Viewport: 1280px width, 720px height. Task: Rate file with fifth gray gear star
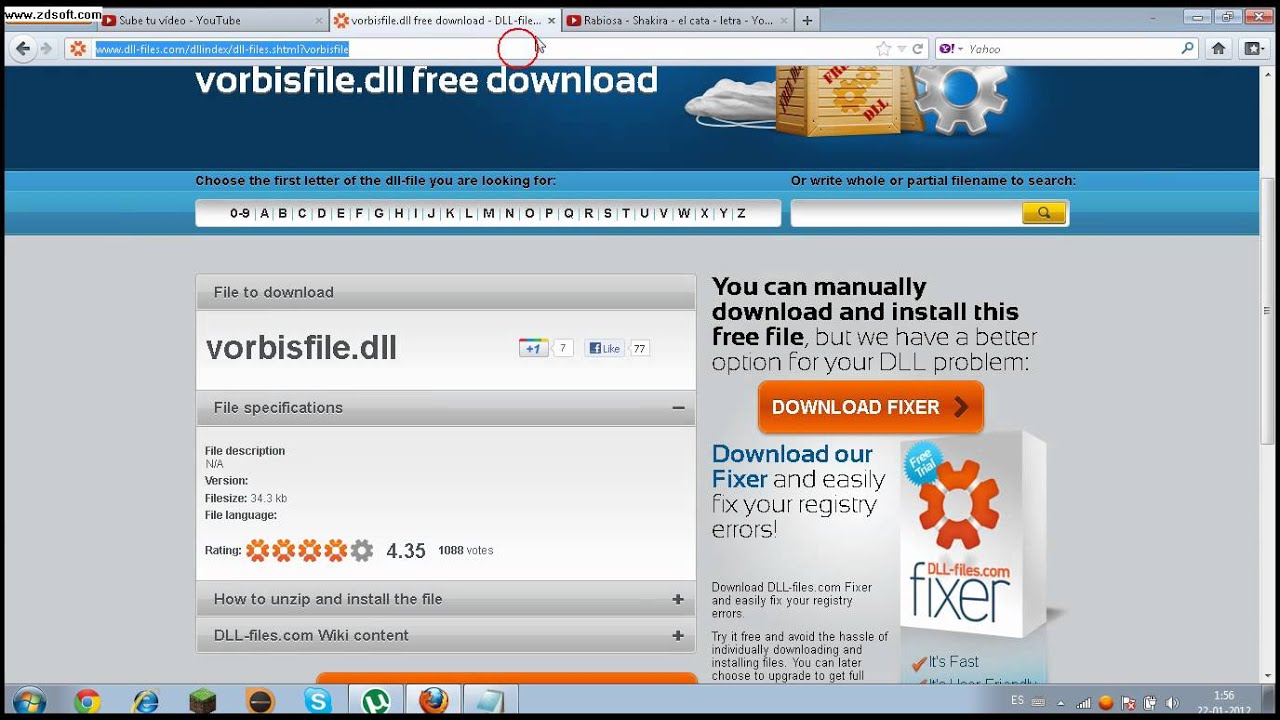[x=362, y=550]
